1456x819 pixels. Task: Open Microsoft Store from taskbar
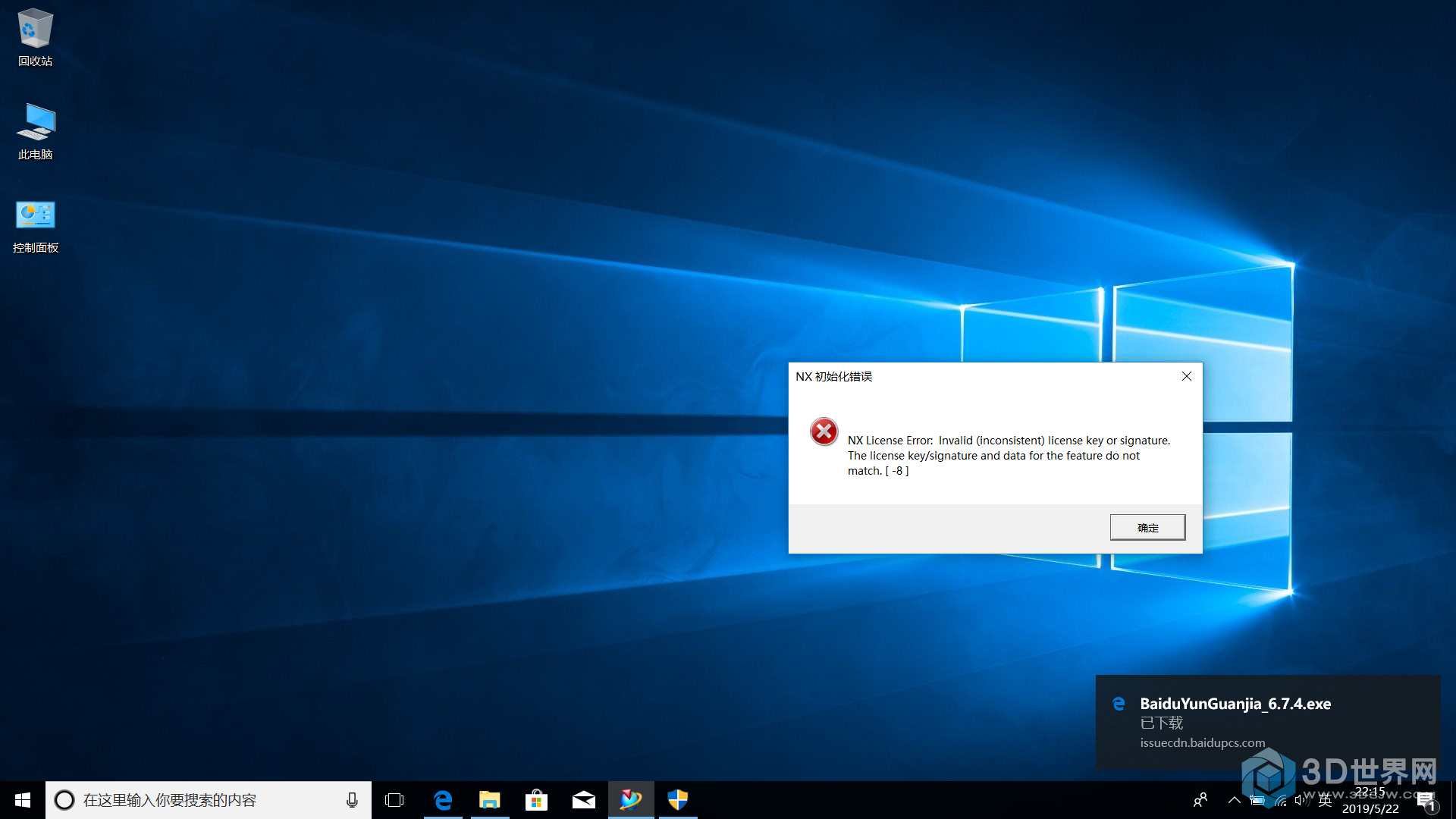[537, 800]
